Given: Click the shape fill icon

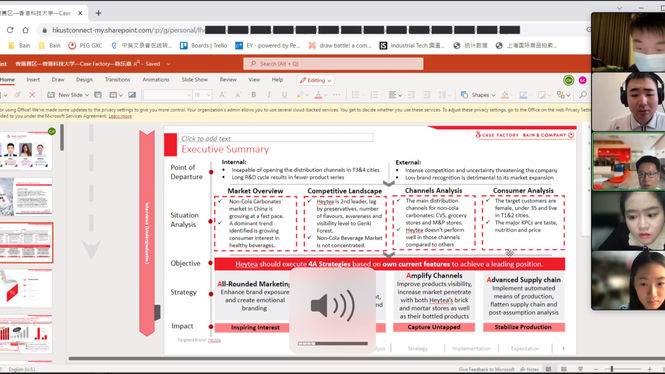Looking at the screenshot, I should pos(505,95).
